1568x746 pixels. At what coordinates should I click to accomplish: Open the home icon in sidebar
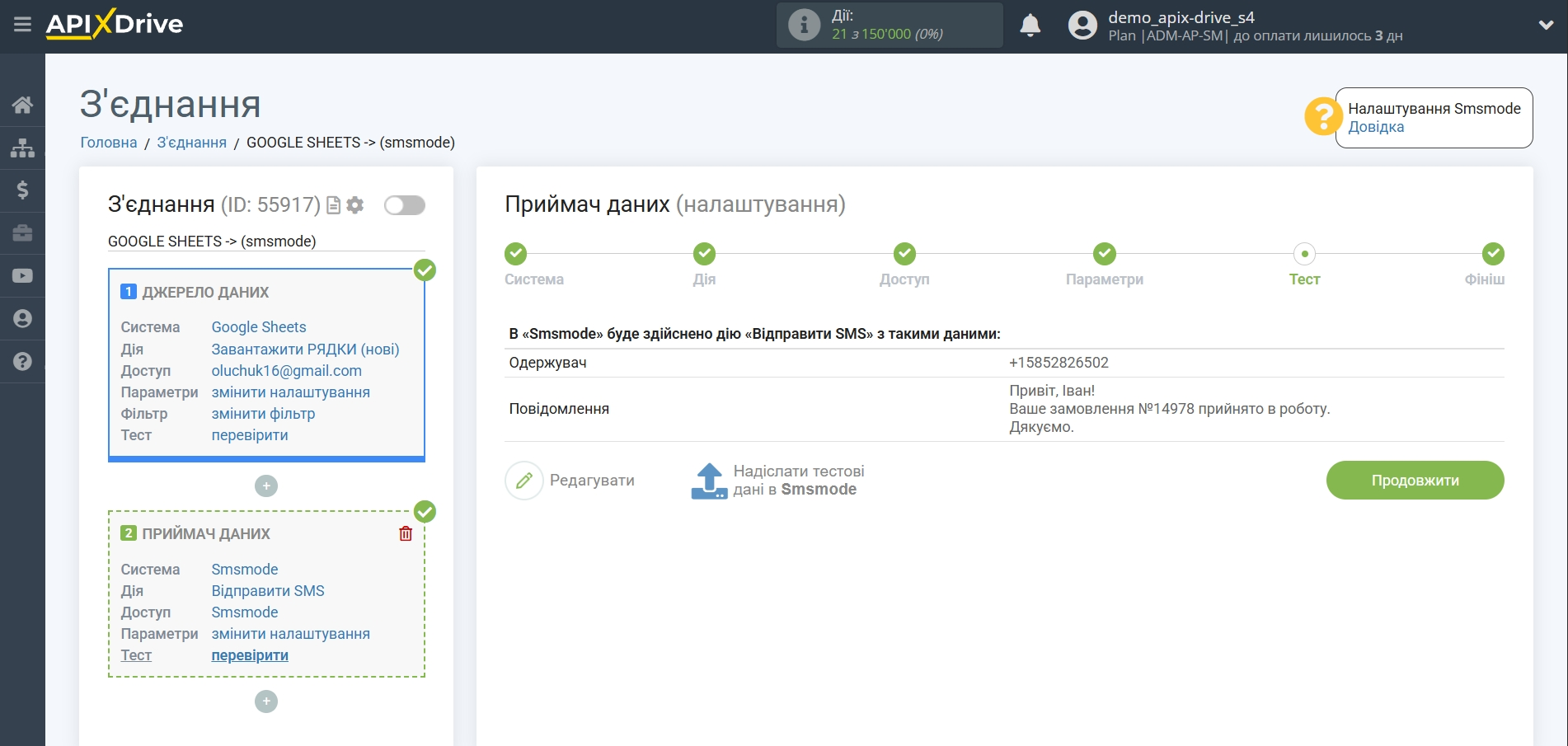pyautogui.click(x=22, y=105)
